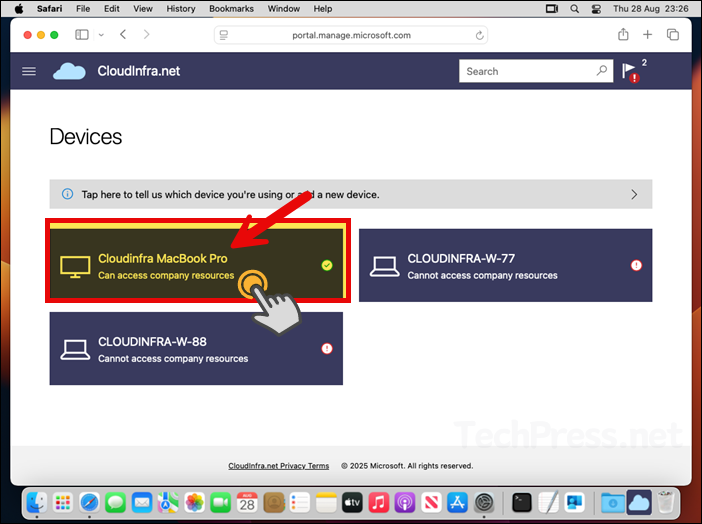
Task: Open Control Center in menu bar
Action: (x=596, y=9)
